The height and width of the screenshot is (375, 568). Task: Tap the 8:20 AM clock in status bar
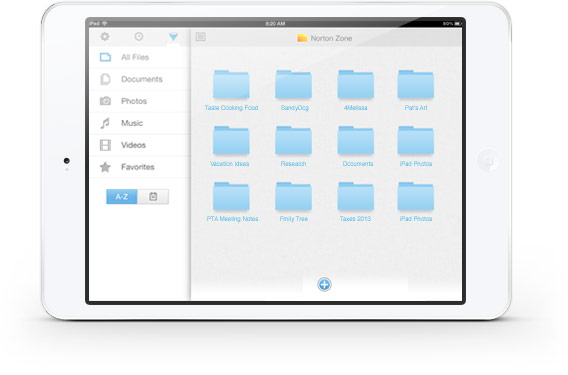[x=275, y=24]
